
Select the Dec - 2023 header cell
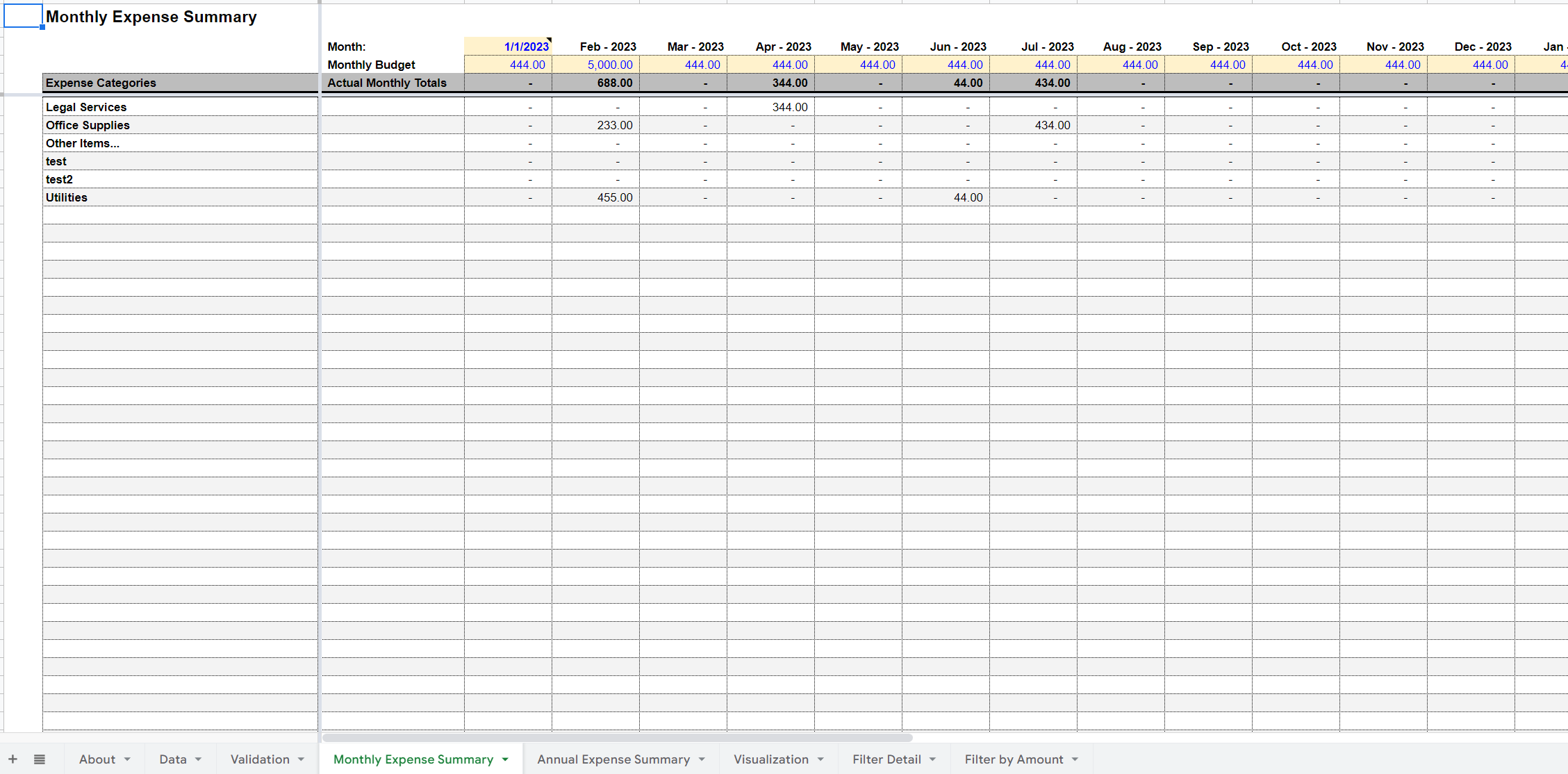point(1471,47)
